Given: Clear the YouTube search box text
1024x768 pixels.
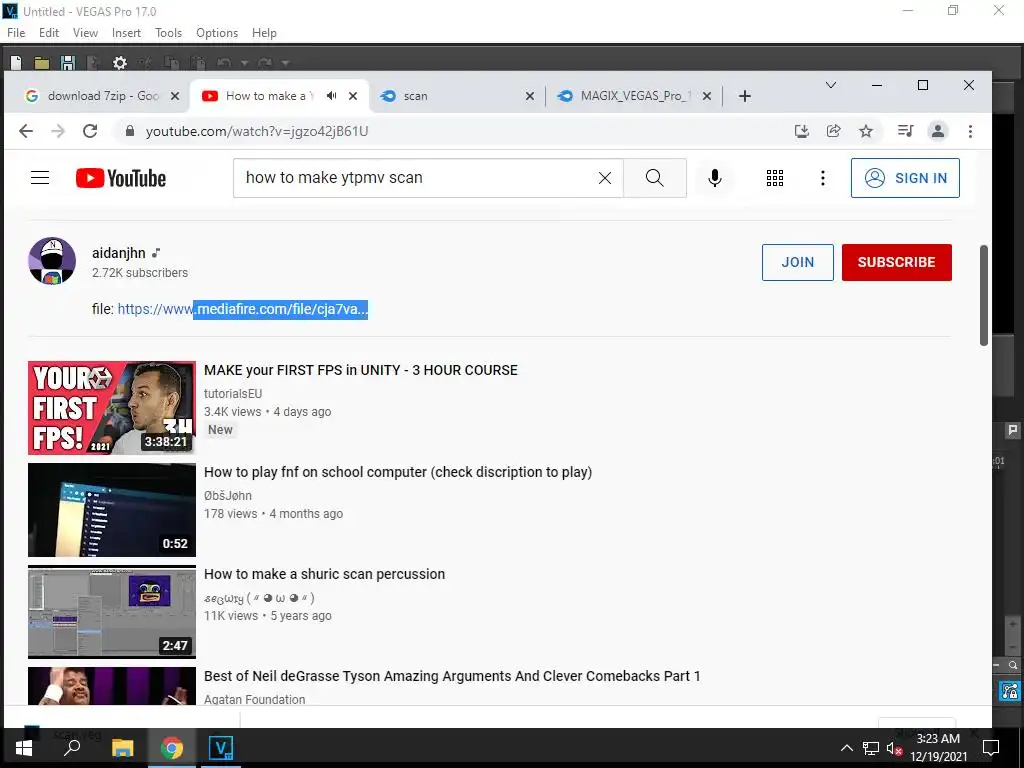Looking at the screenshot, I should click(x=605, y=178).
